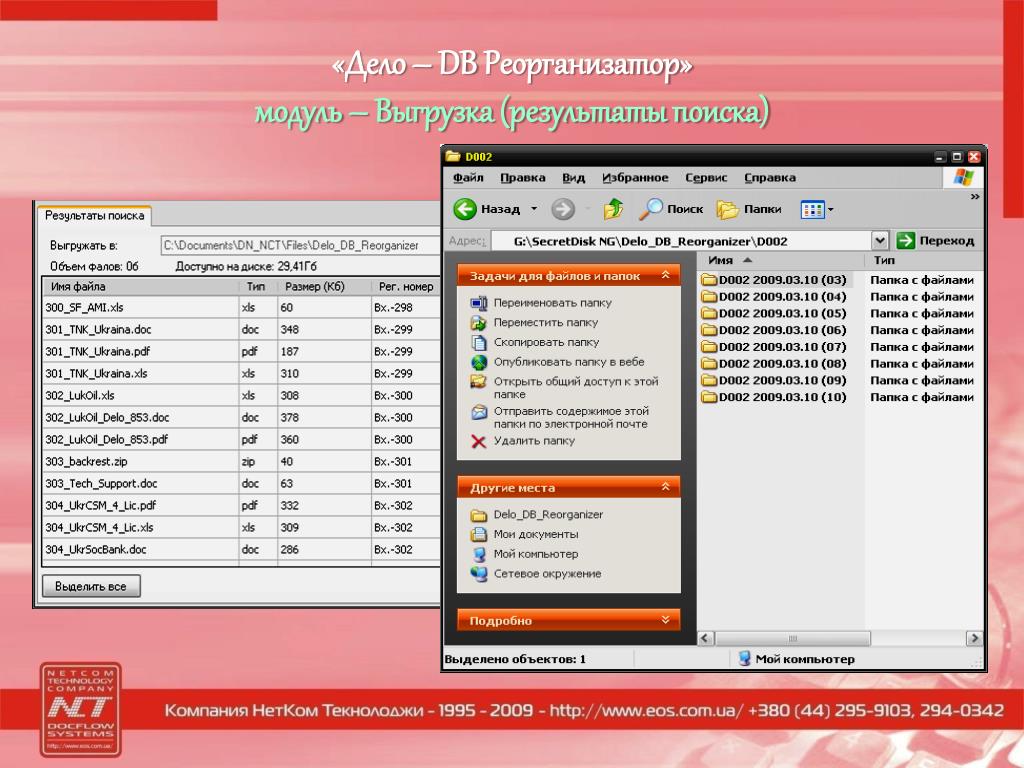The height and width of the screenshot is (768, 1024).
Task: Expand the Details panel chevron
Action: (x=665, y=619)
